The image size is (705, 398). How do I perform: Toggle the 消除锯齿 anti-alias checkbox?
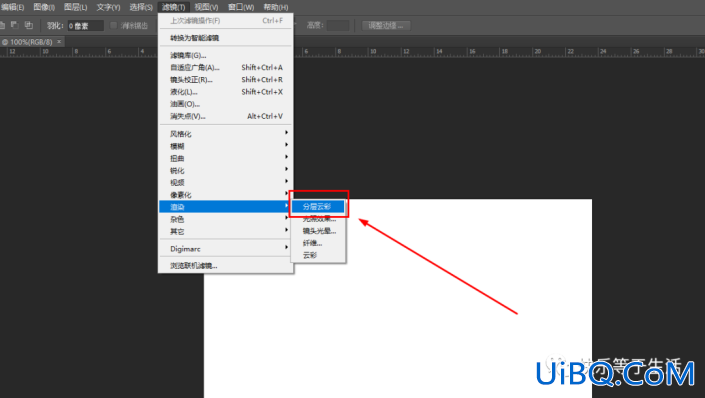(113, 26)
